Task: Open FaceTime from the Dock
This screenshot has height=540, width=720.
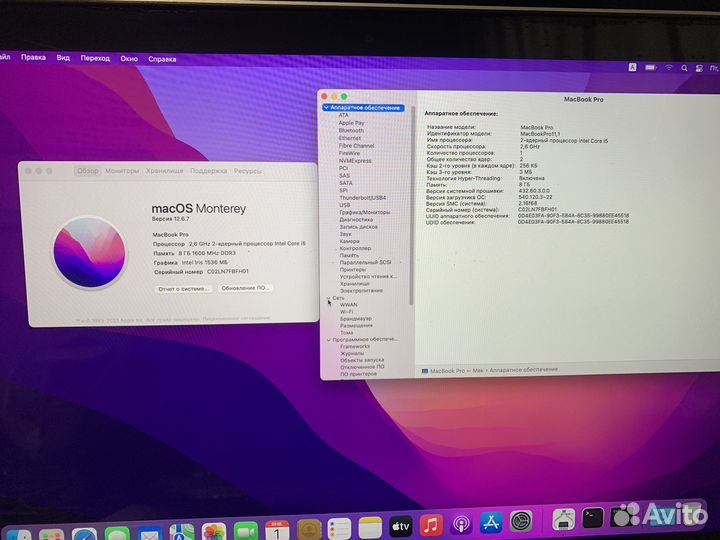Action: 246,531
